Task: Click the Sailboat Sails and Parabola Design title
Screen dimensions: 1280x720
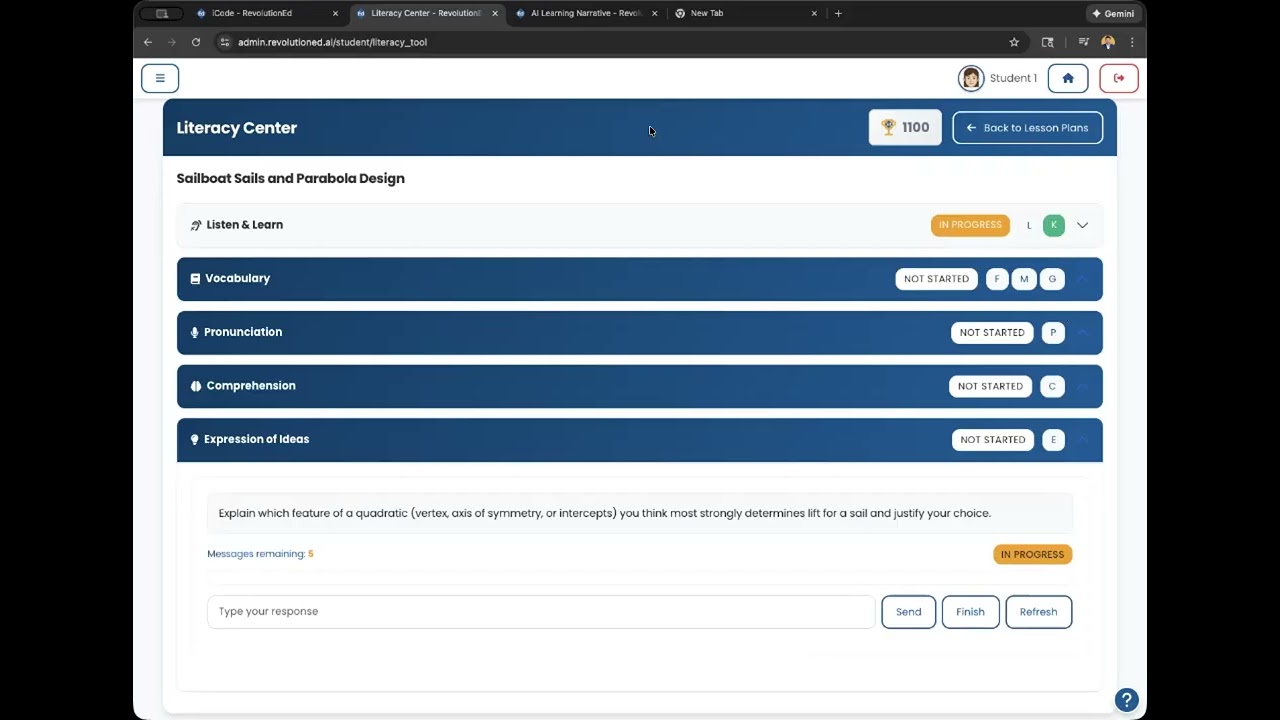Action: click(x=291, y=178)
